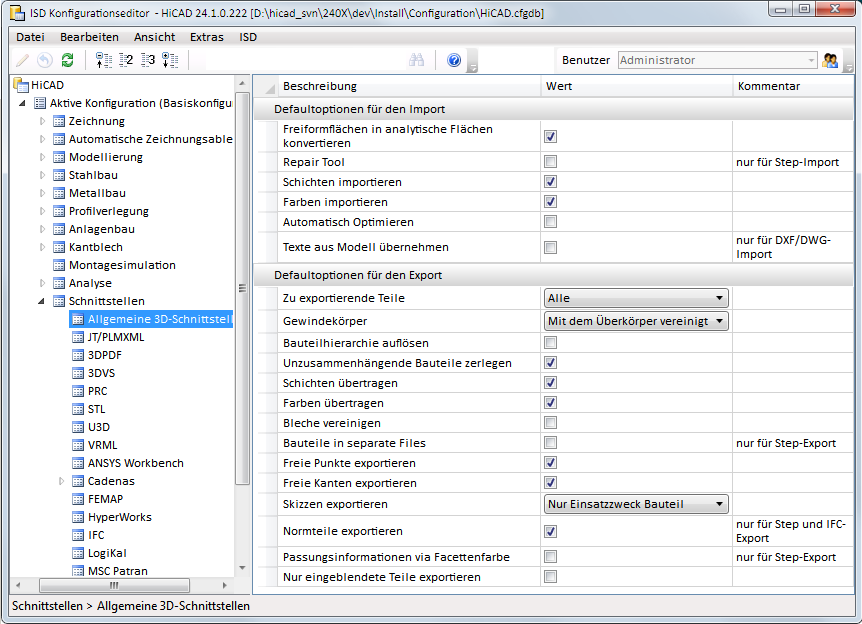Open the Extras menu
The image size is (862, 624).
click(x=207, y=37)
